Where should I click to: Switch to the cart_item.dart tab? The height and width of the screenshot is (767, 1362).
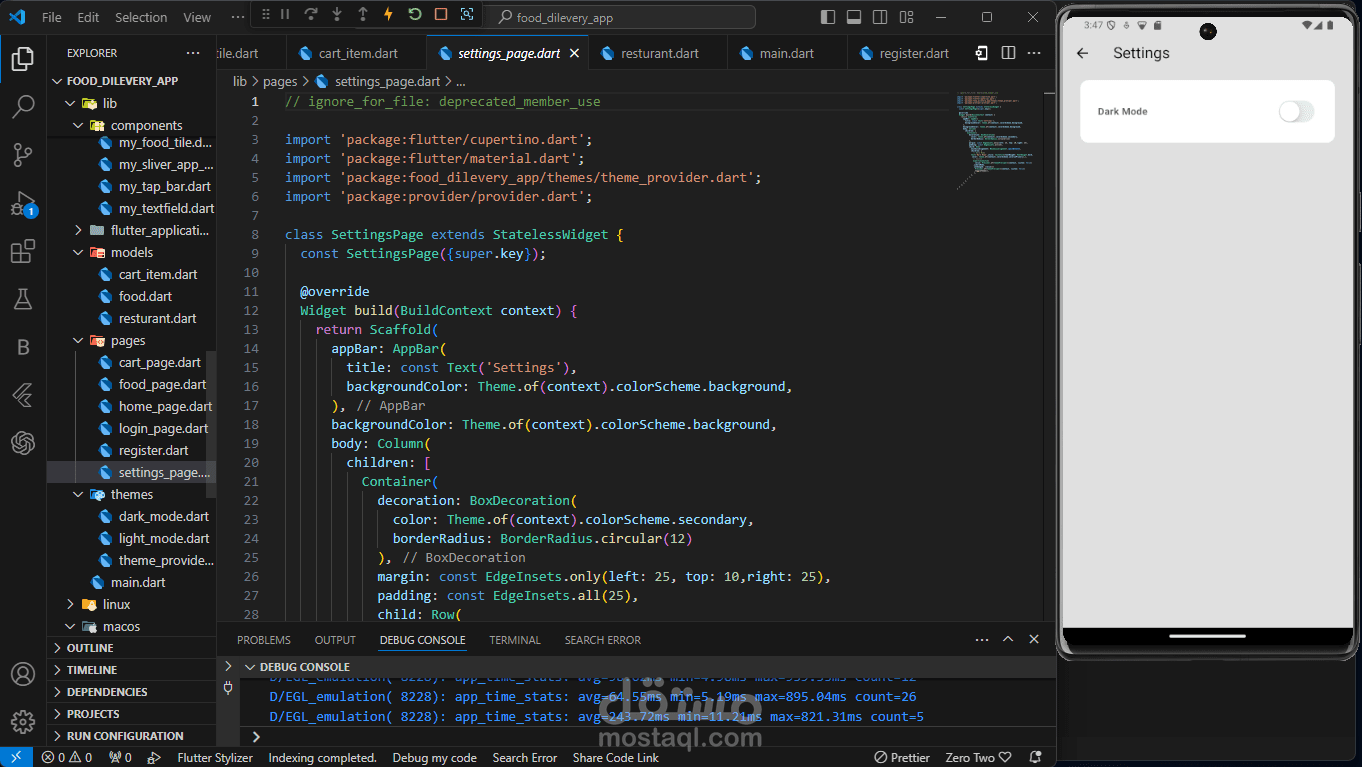coord(356,53)
